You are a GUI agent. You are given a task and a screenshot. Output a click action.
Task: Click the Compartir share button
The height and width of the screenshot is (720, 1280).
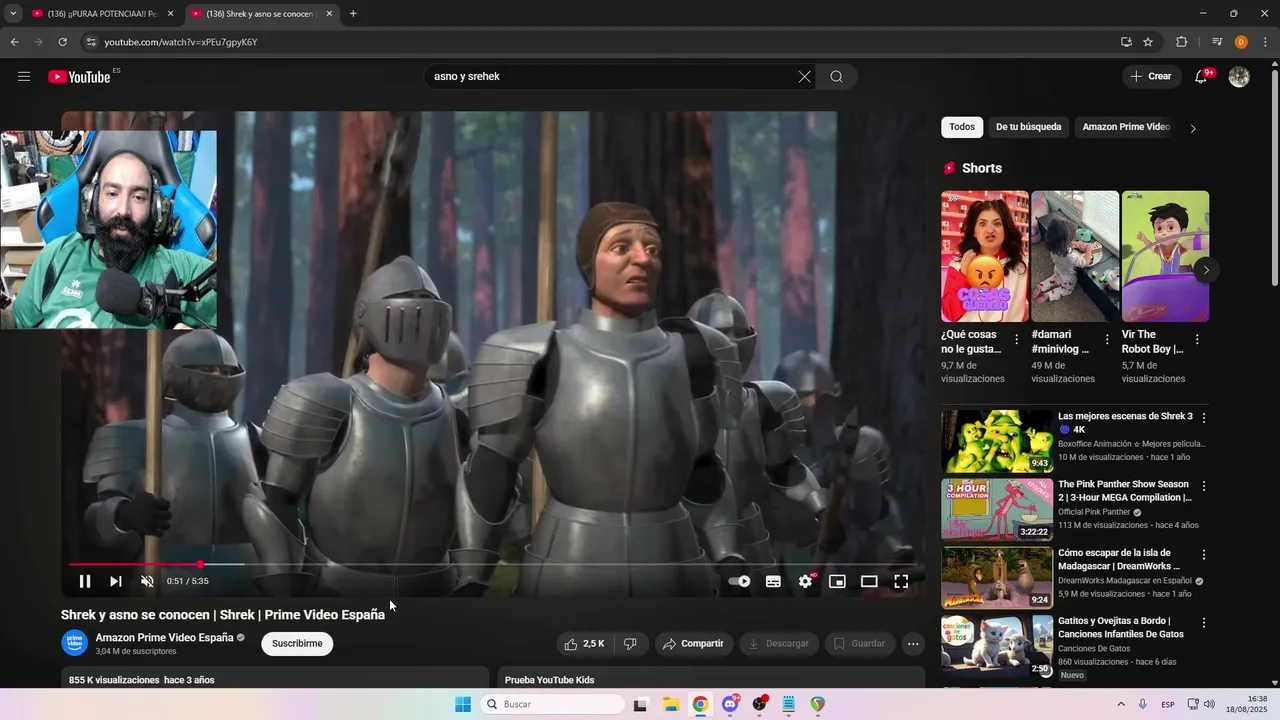point(694,644)
